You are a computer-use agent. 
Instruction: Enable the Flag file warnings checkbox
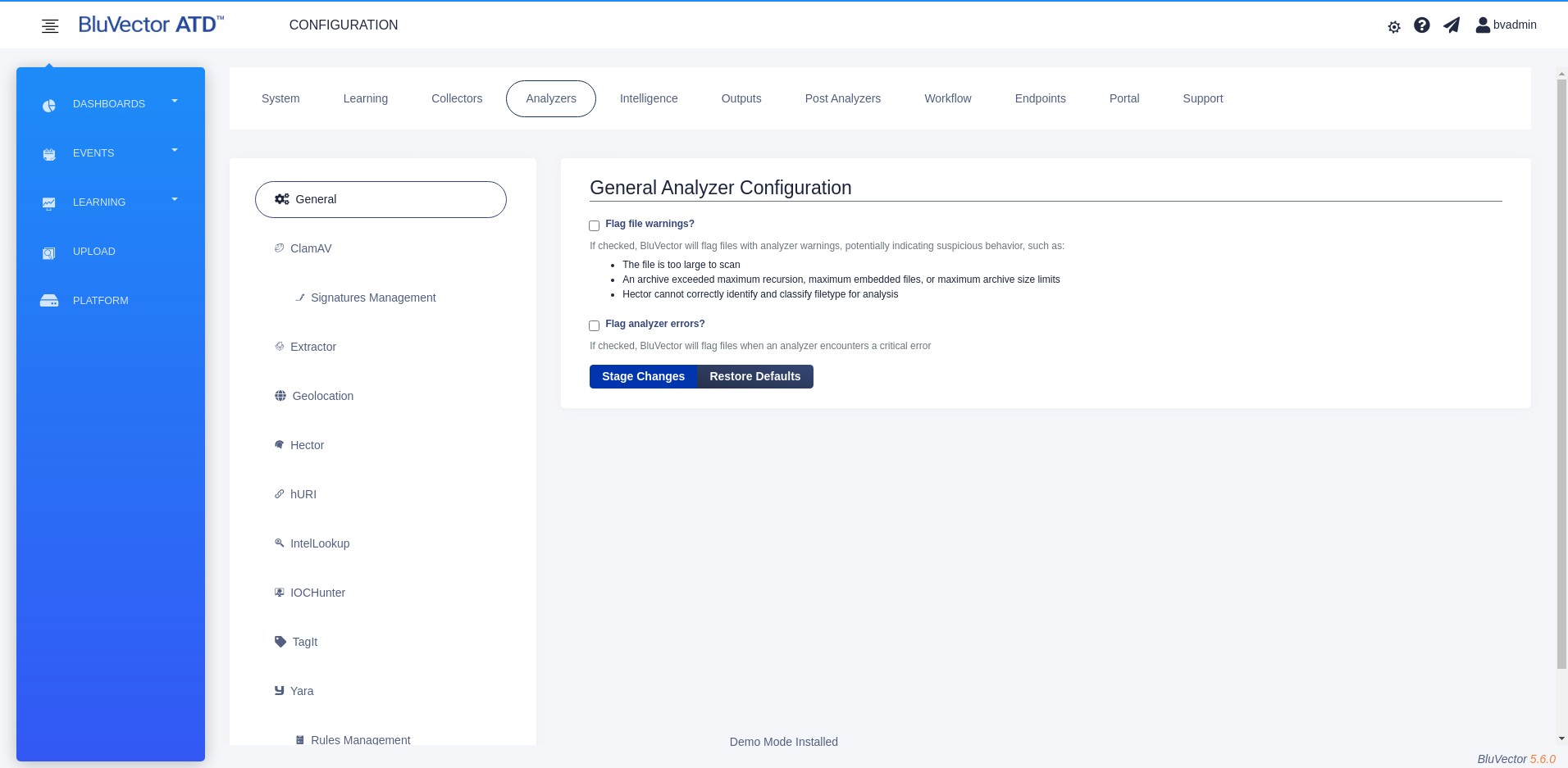595,225
